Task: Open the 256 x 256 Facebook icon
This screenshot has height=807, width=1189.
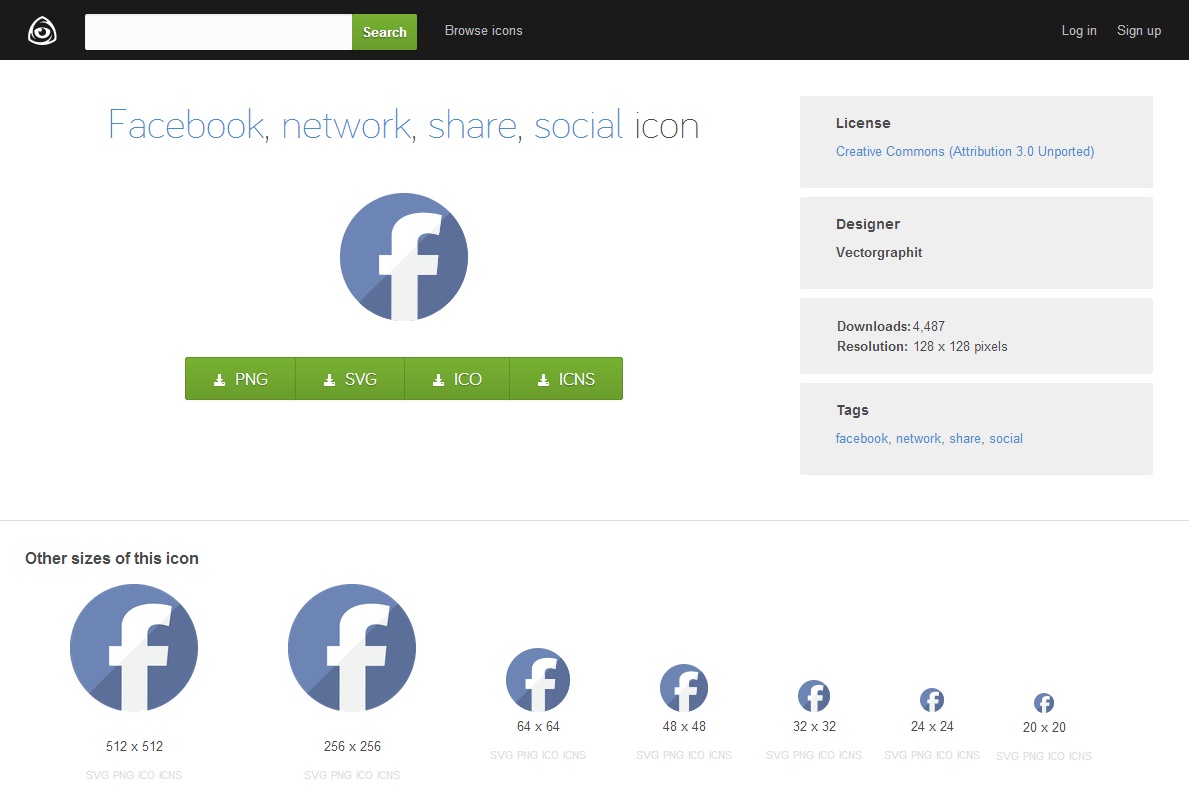Action: 352,648
